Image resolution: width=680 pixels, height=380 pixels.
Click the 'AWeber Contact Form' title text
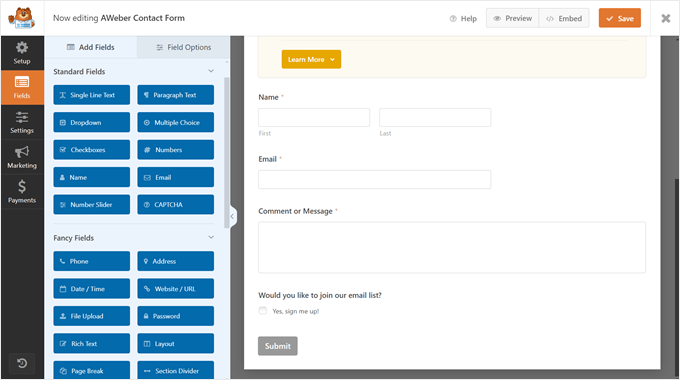tap(143, 18)
